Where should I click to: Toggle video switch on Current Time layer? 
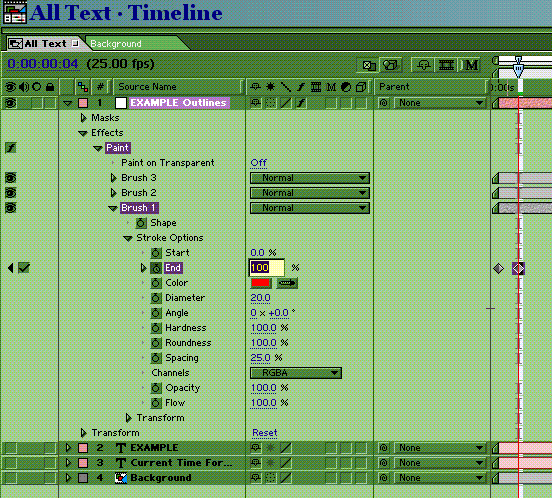click(x=11, y=463)
